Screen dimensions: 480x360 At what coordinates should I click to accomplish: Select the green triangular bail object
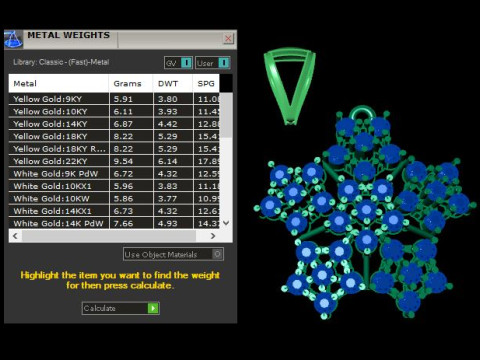289,86
